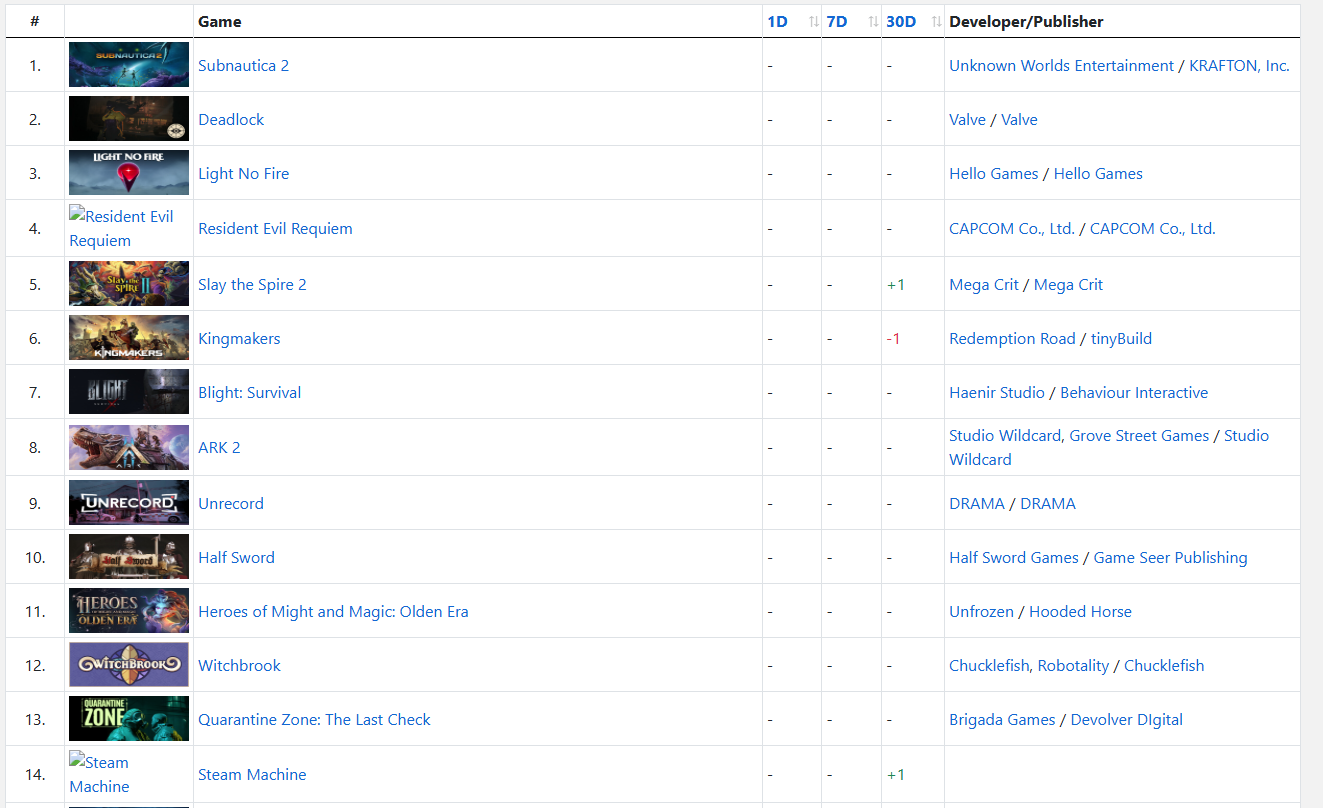Open the Brigada Games developer link
Viewport: 1323px width, 808px height.
[1002, 720]
